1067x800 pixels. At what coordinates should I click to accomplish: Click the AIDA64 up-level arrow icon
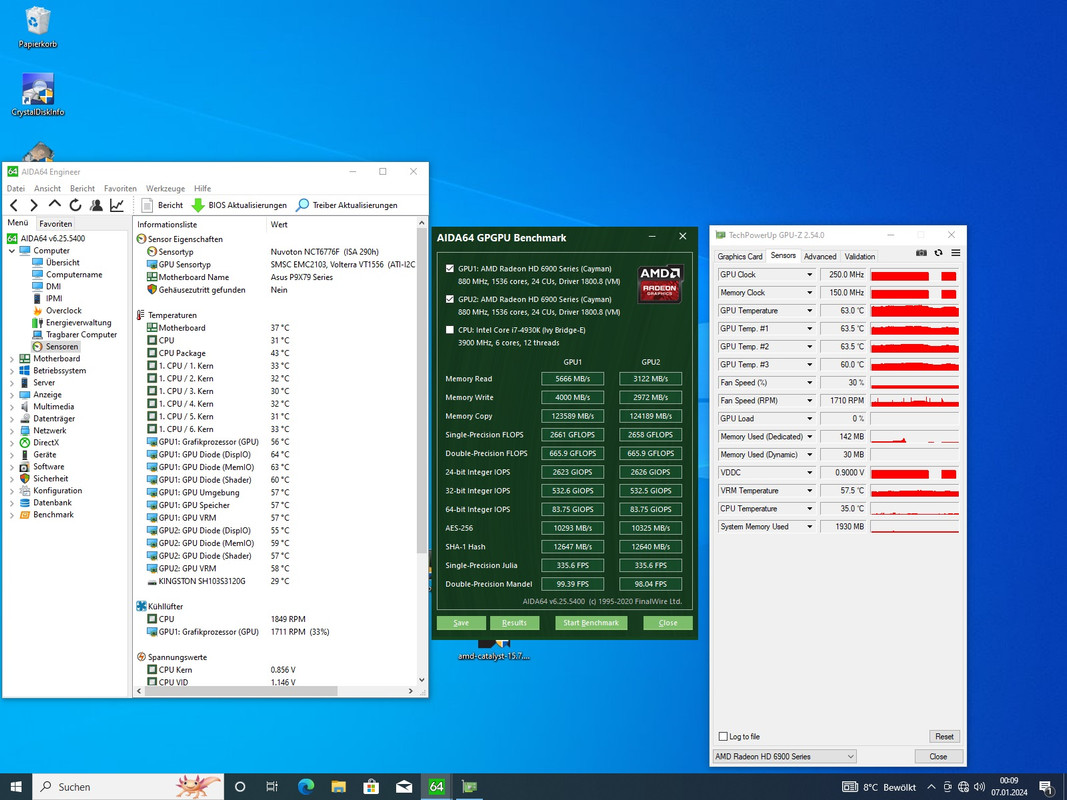pyautogui.click(x=54, y=205)
